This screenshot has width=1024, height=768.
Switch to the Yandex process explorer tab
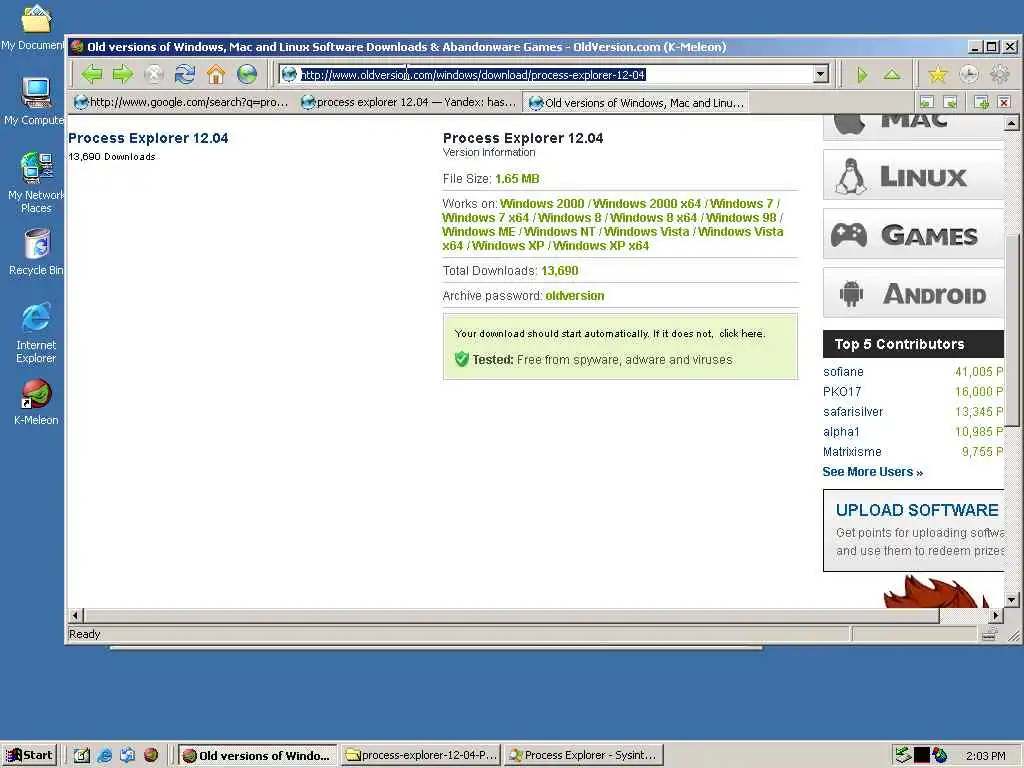click(x=408, y=103)
